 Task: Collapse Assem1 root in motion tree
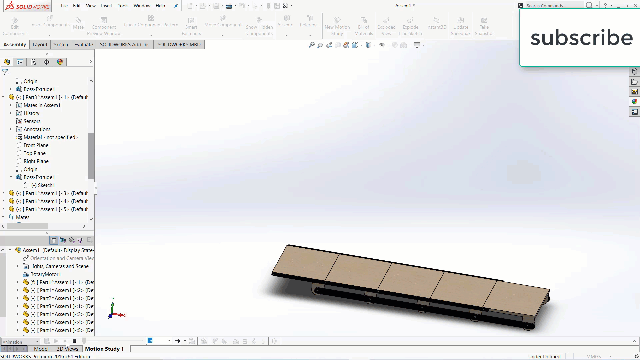[x=10, y=250]
